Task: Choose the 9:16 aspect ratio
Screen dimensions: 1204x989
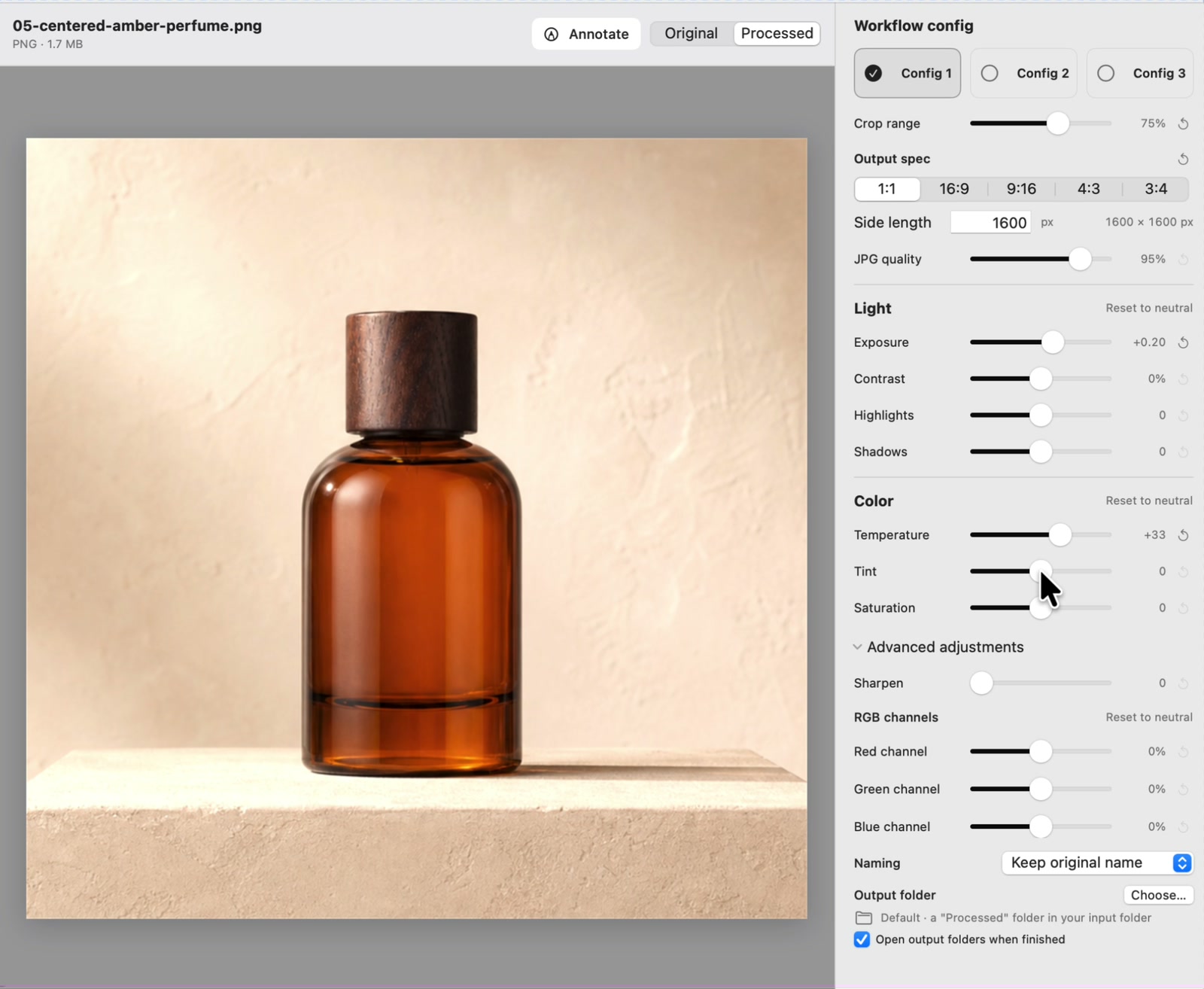Action: (1021, 189)
